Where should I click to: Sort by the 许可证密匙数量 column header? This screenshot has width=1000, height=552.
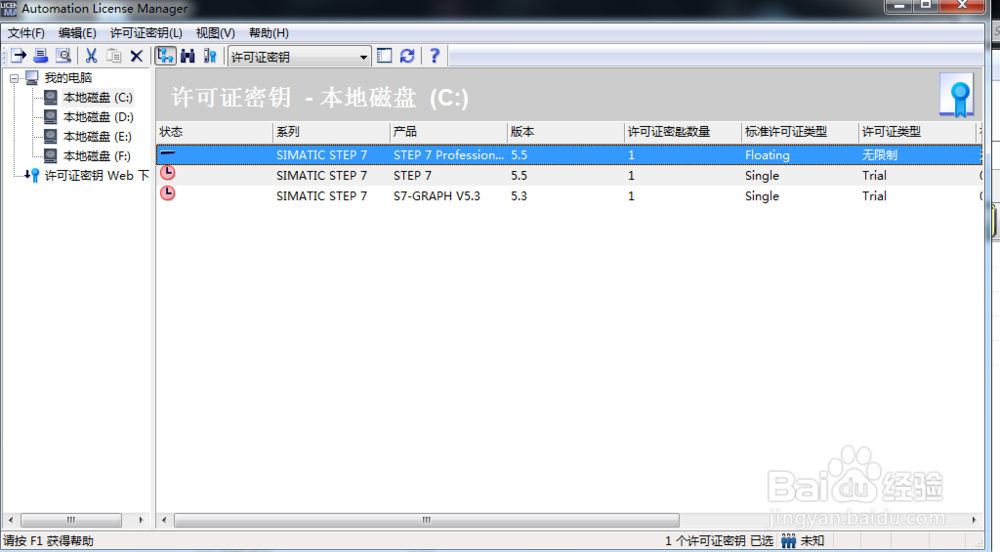coord(683,132)
